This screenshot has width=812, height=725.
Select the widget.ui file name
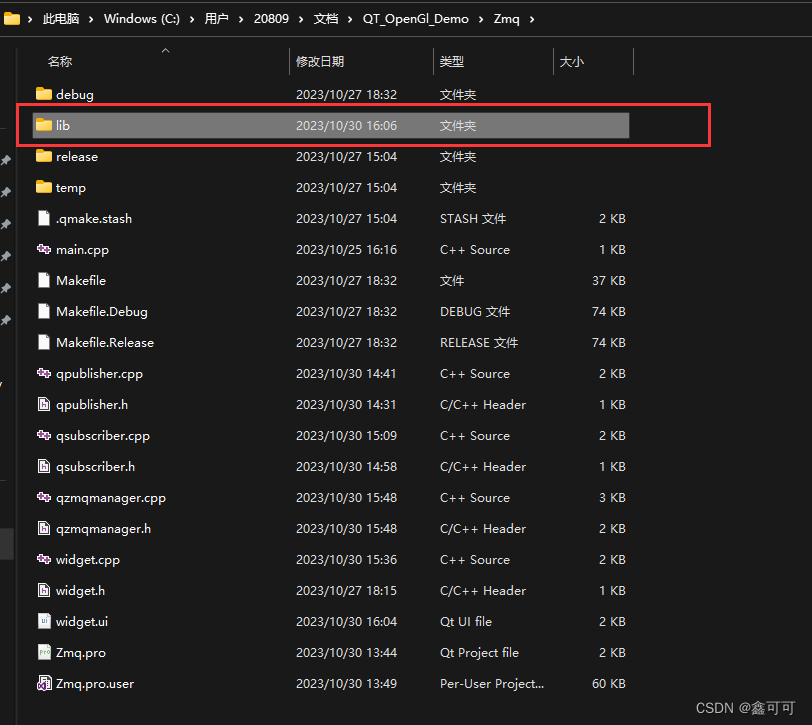82,622
